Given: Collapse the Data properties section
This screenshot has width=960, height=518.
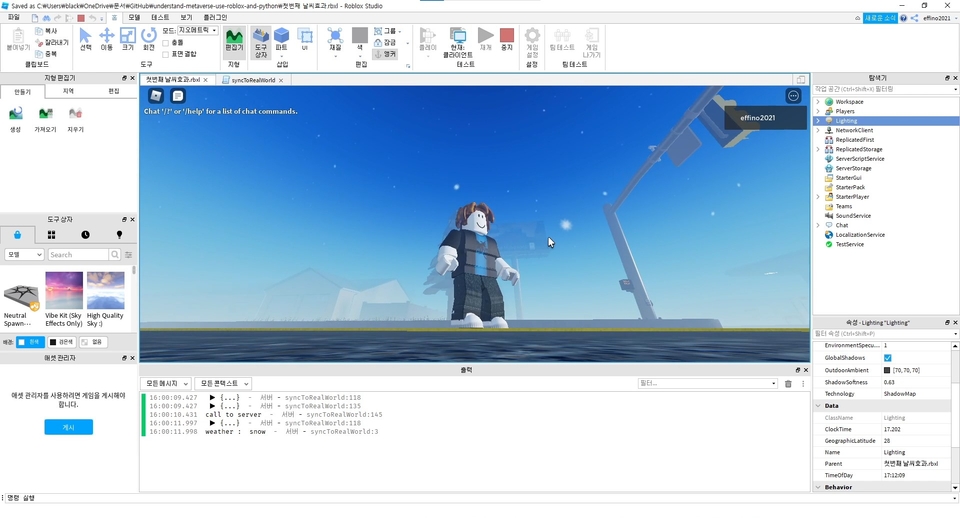Looking at the screenshot, I should click(819, 405).
